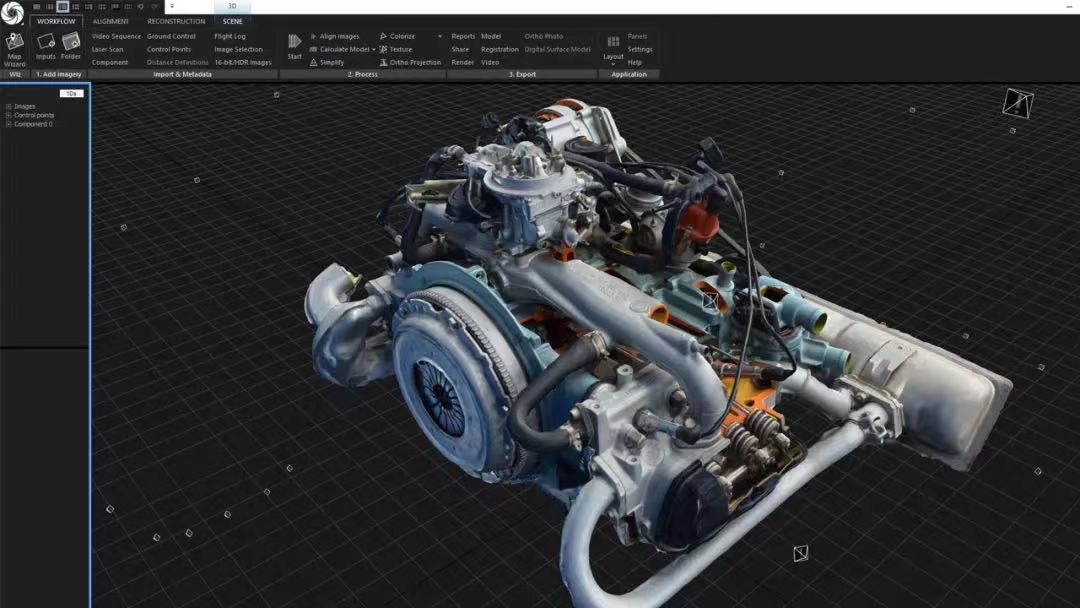Run Align Images
The height and width of the screenshot is (608, 1080).
click(335, 37)
